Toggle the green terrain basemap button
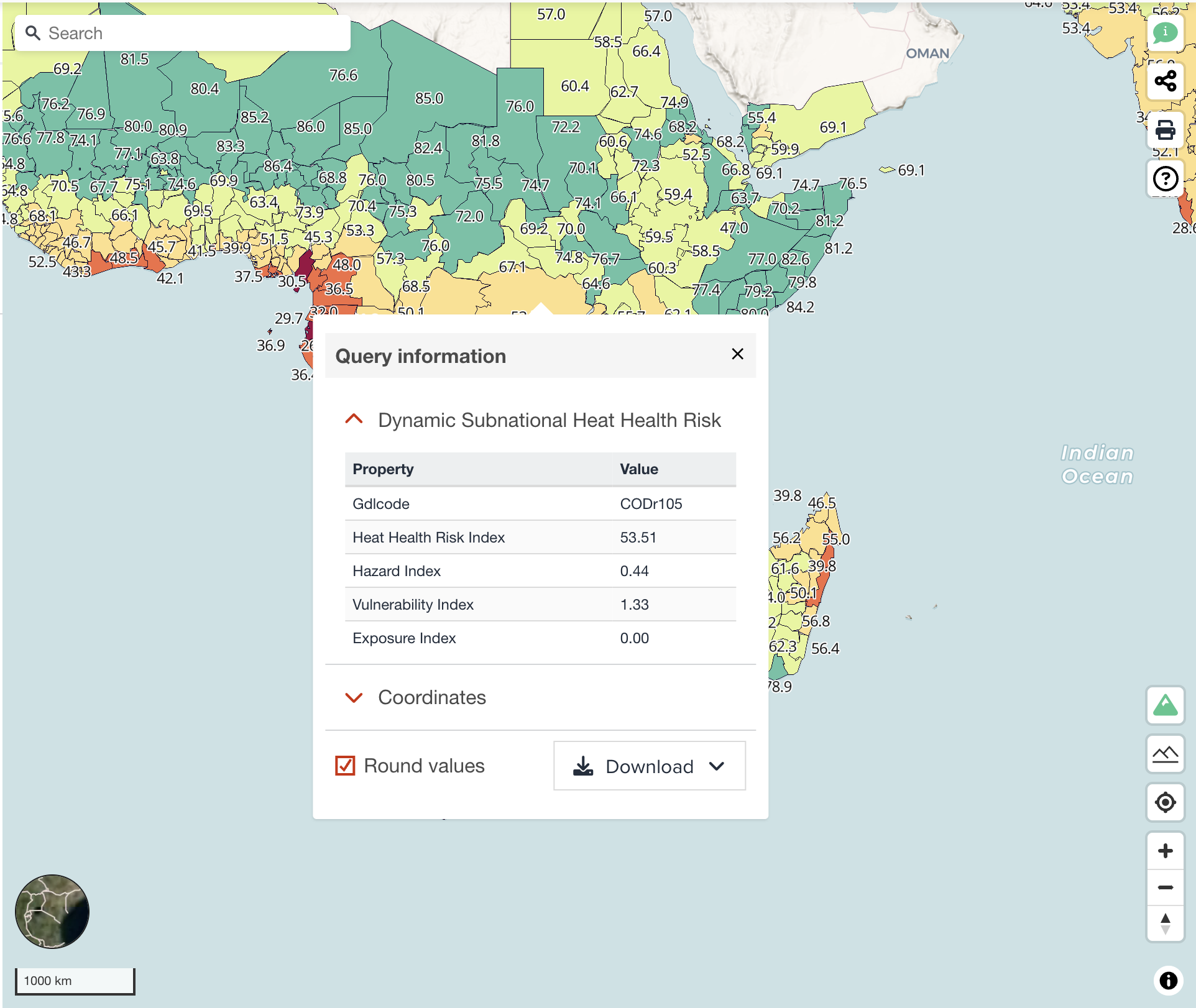The height and width of the screenshot is (1008, 1196). (x=1166, y=706)
